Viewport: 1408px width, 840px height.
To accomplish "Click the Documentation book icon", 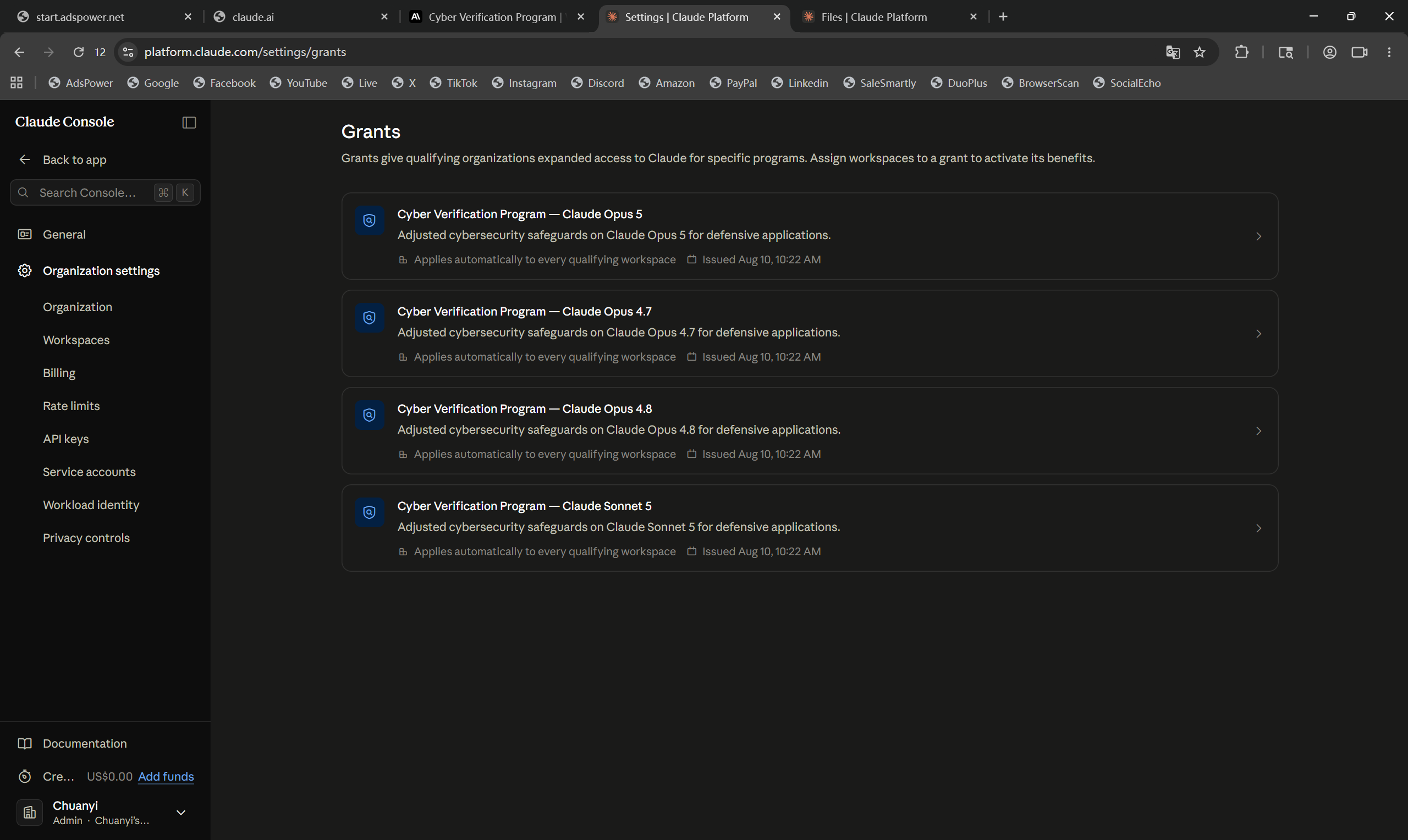I will (24, 743).
